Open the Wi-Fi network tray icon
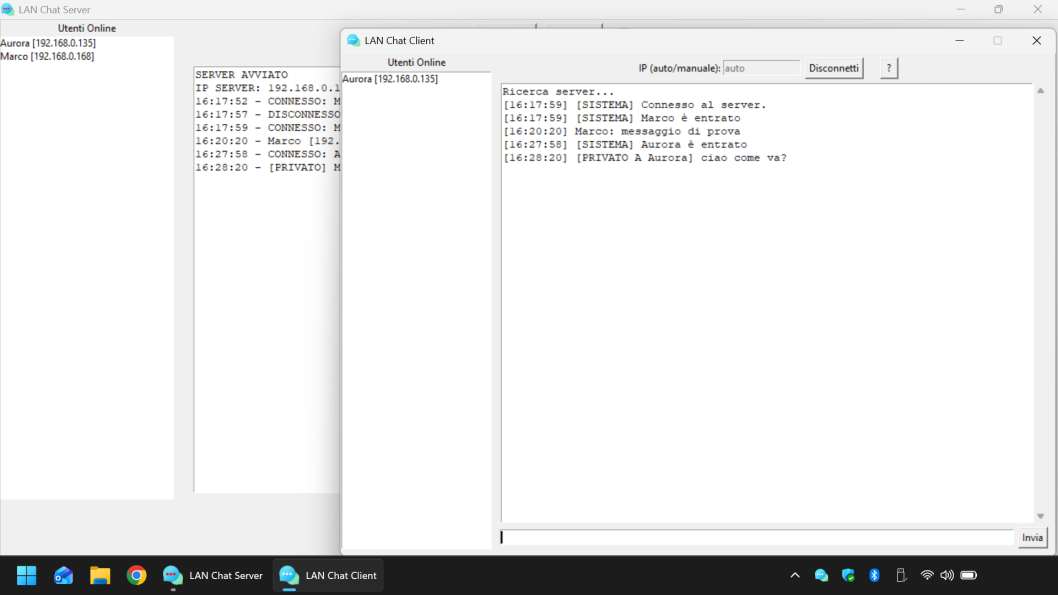The width and height of the screenshot is (1058, 595). [x=927, y=575]
